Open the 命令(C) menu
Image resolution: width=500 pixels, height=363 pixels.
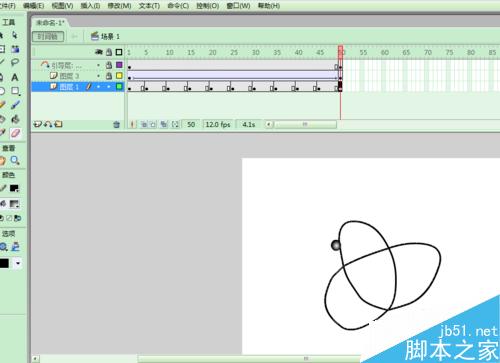point(178,6)
